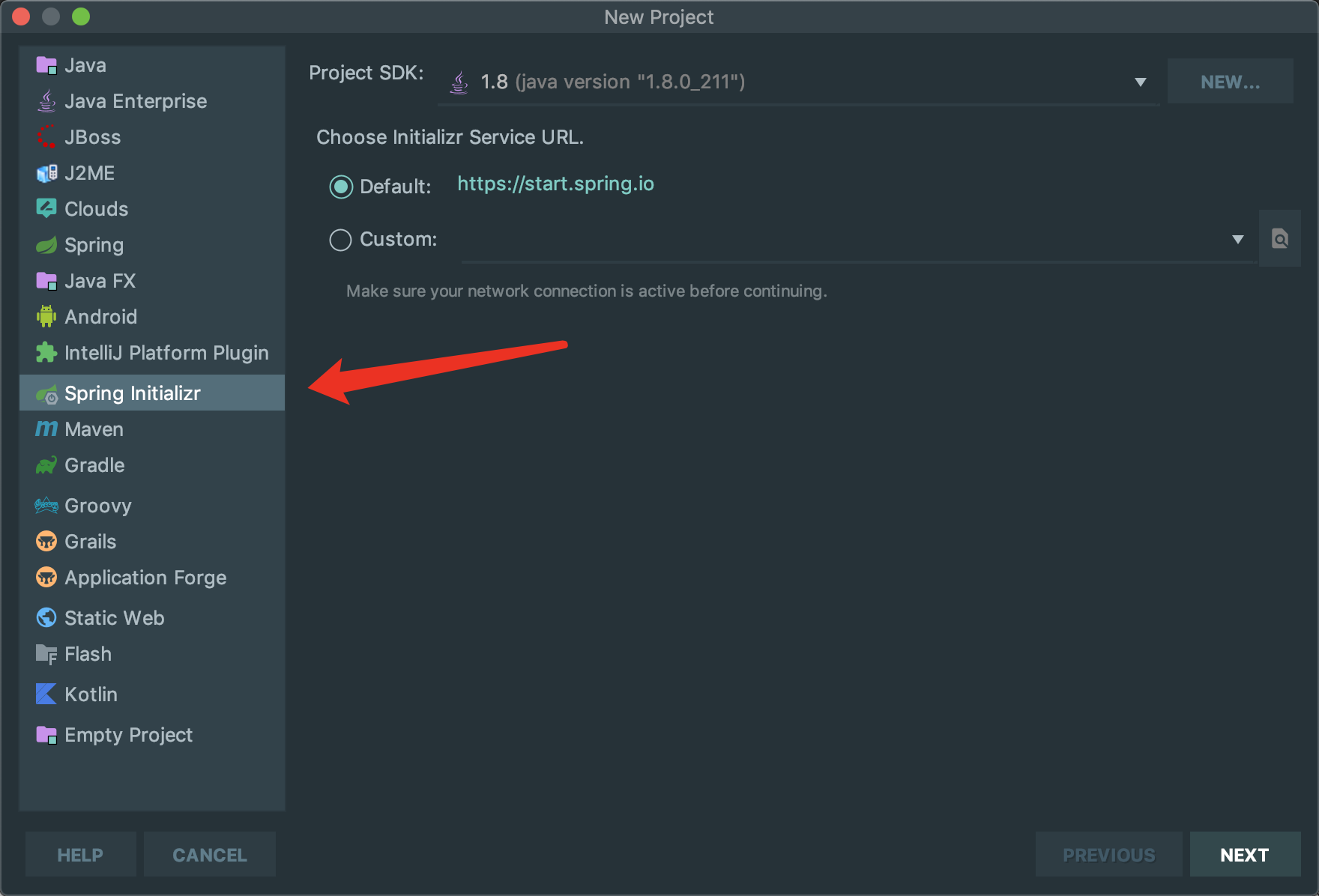
Task: Click the CANCEL button
Action: click(210, 855)
